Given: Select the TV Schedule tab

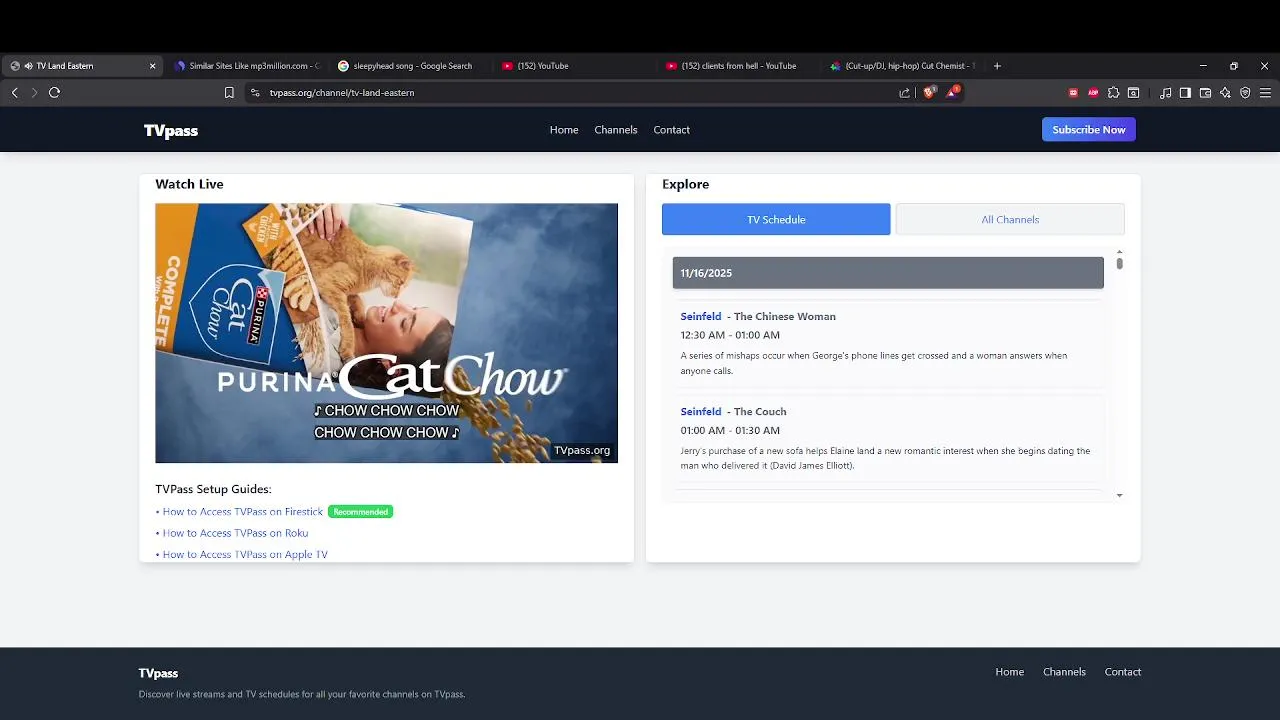Looking at the screenshot, I should point(776,219).
